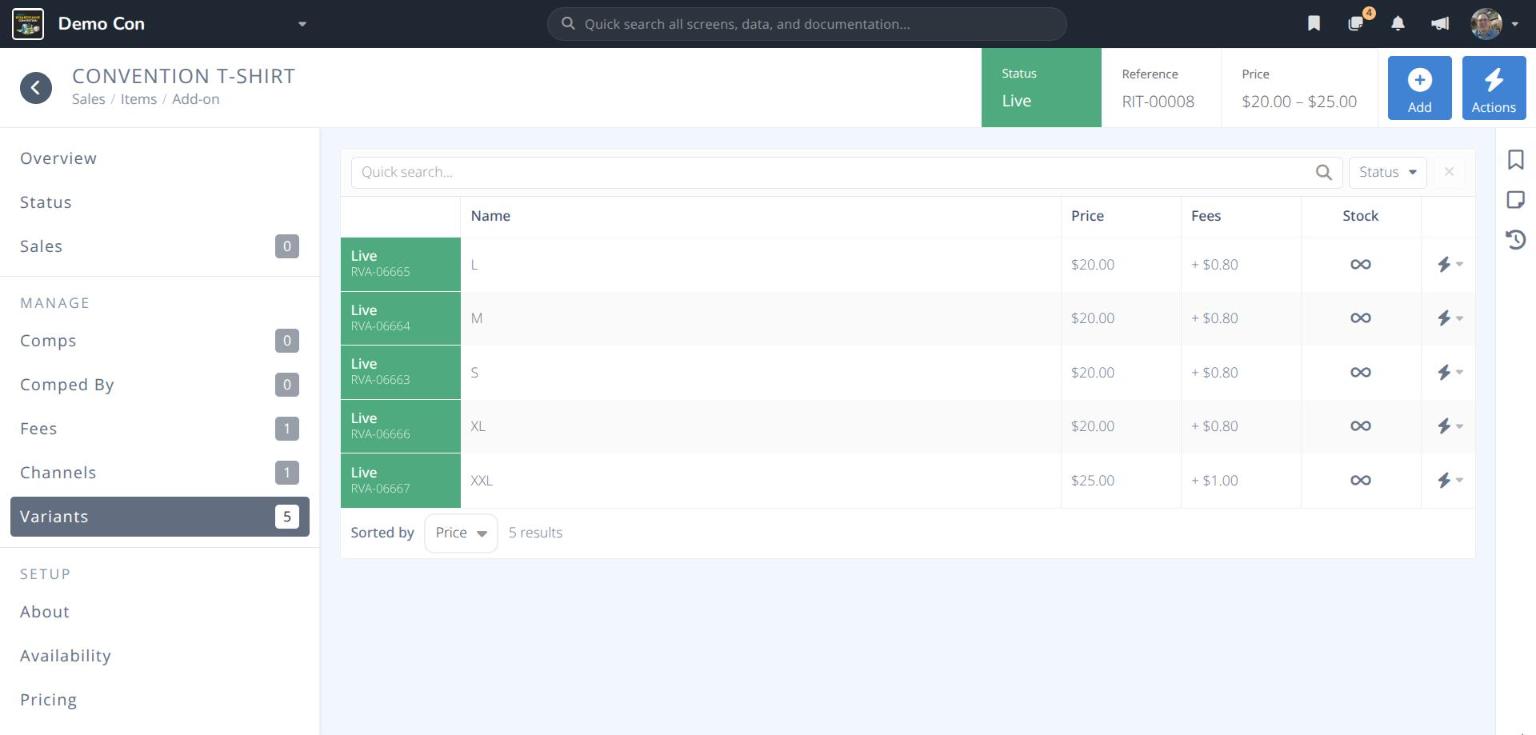Open Pricing under Setup
Viewport: 1536px width, 735px height.
coord(160,700)
